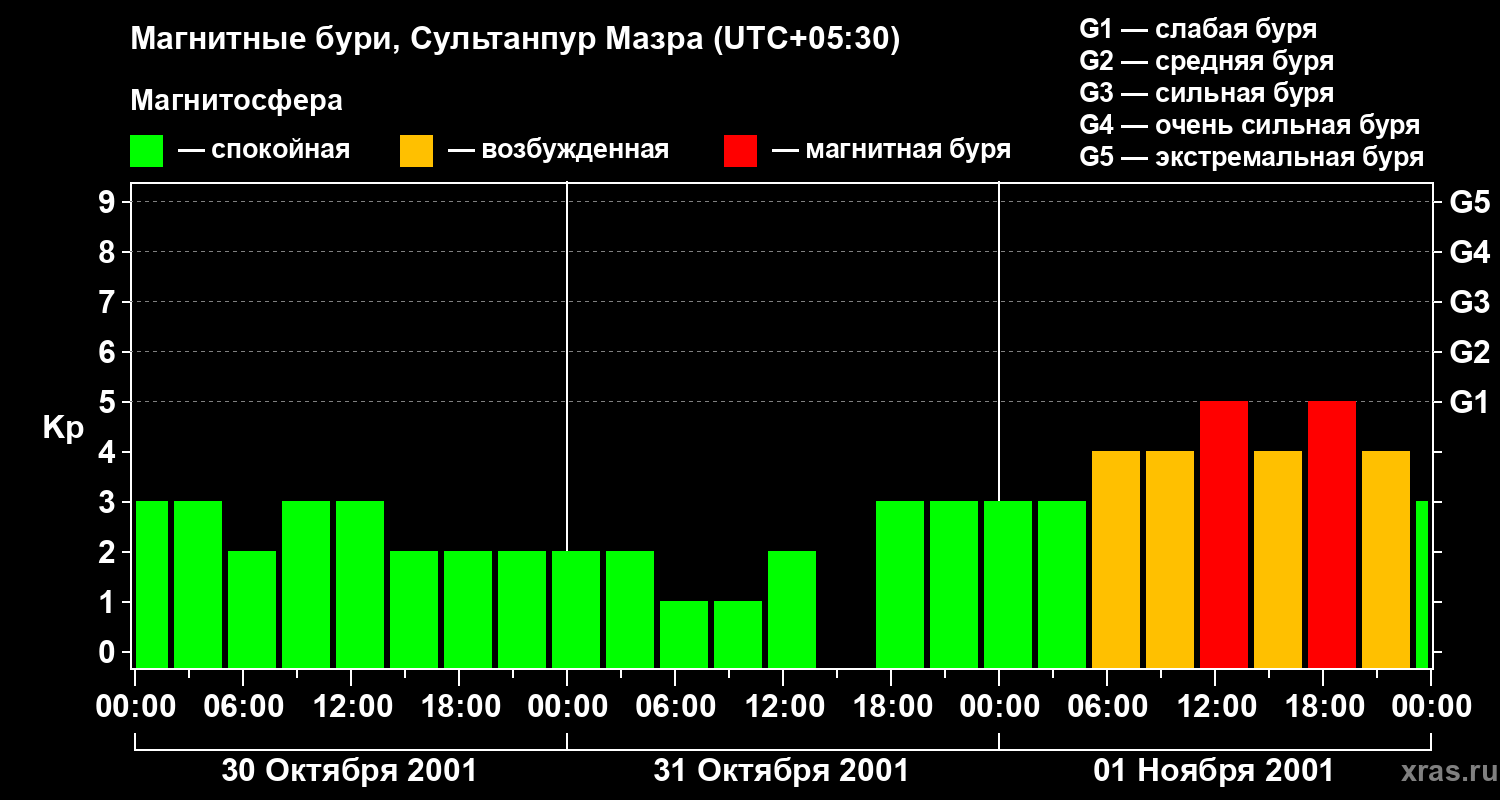Screen dimensions: 1500x800
Task: Click the green 'спокойная' legend swatch
Action: [147, 151]
